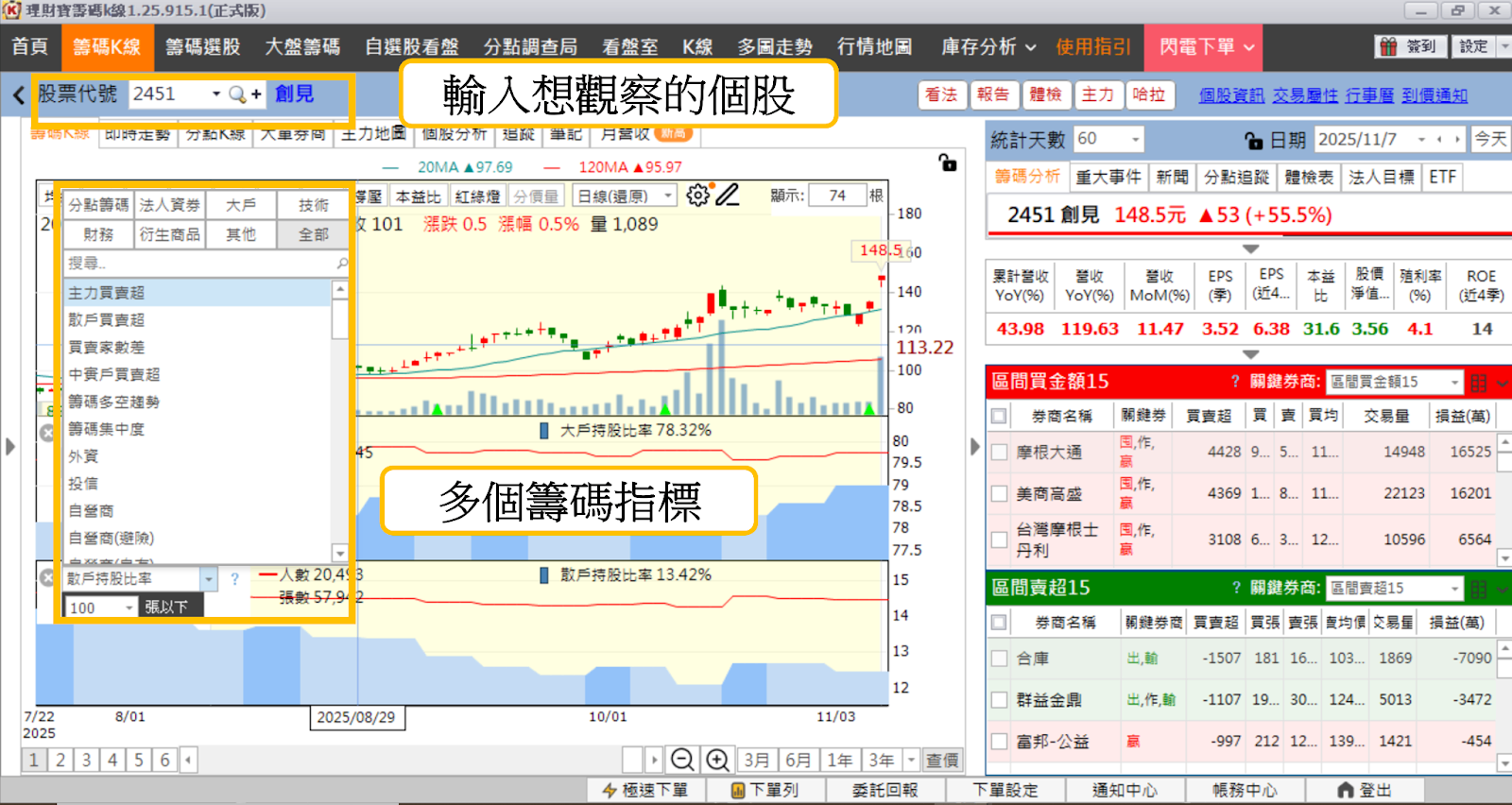Open the date 2025/11/7 dropdown
This screenshot has height=805, width=1512.
(1420, 140)
